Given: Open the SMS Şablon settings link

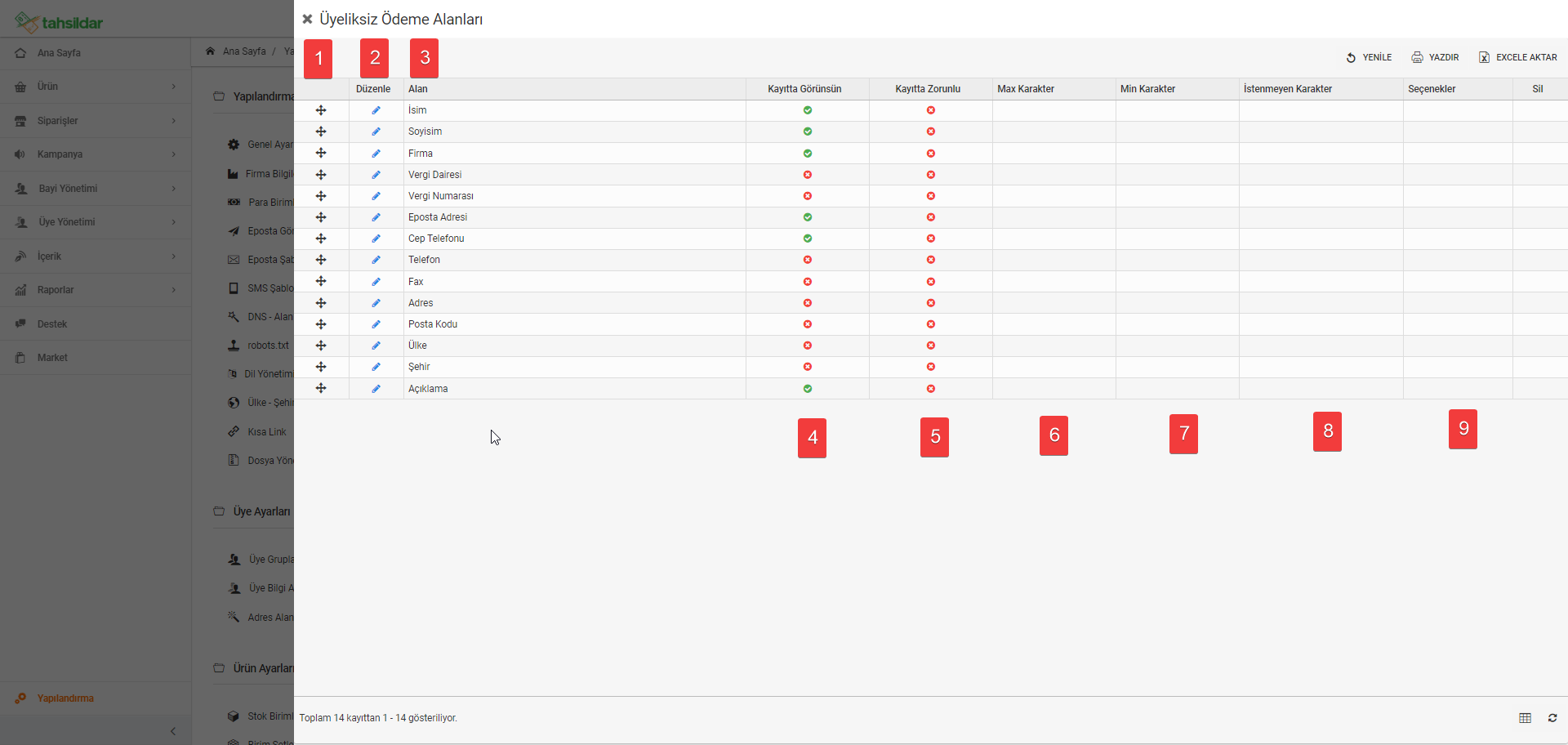Looking at the screenshot, I should [270, 288].
